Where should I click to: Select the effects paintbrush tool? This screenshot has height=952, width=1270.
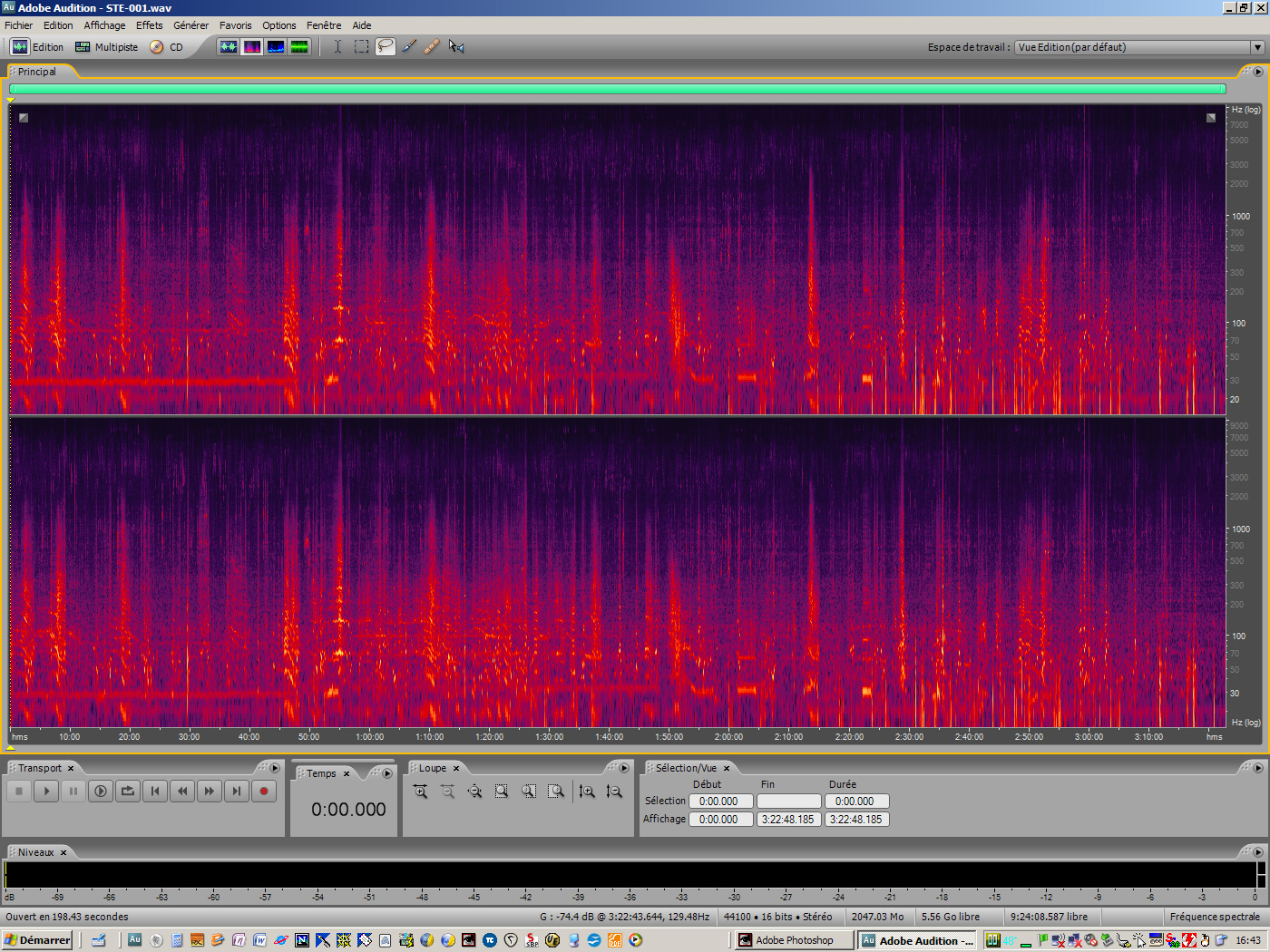(408, 46)
